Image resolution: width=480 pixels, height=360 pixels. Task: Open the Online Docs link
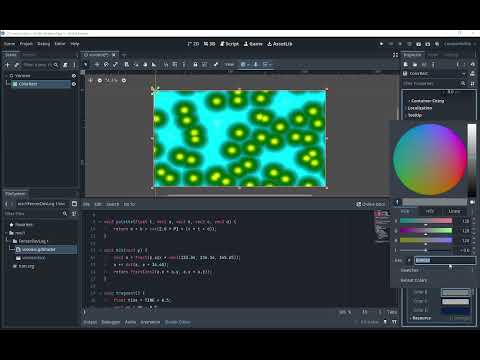[x=370, y=204]
